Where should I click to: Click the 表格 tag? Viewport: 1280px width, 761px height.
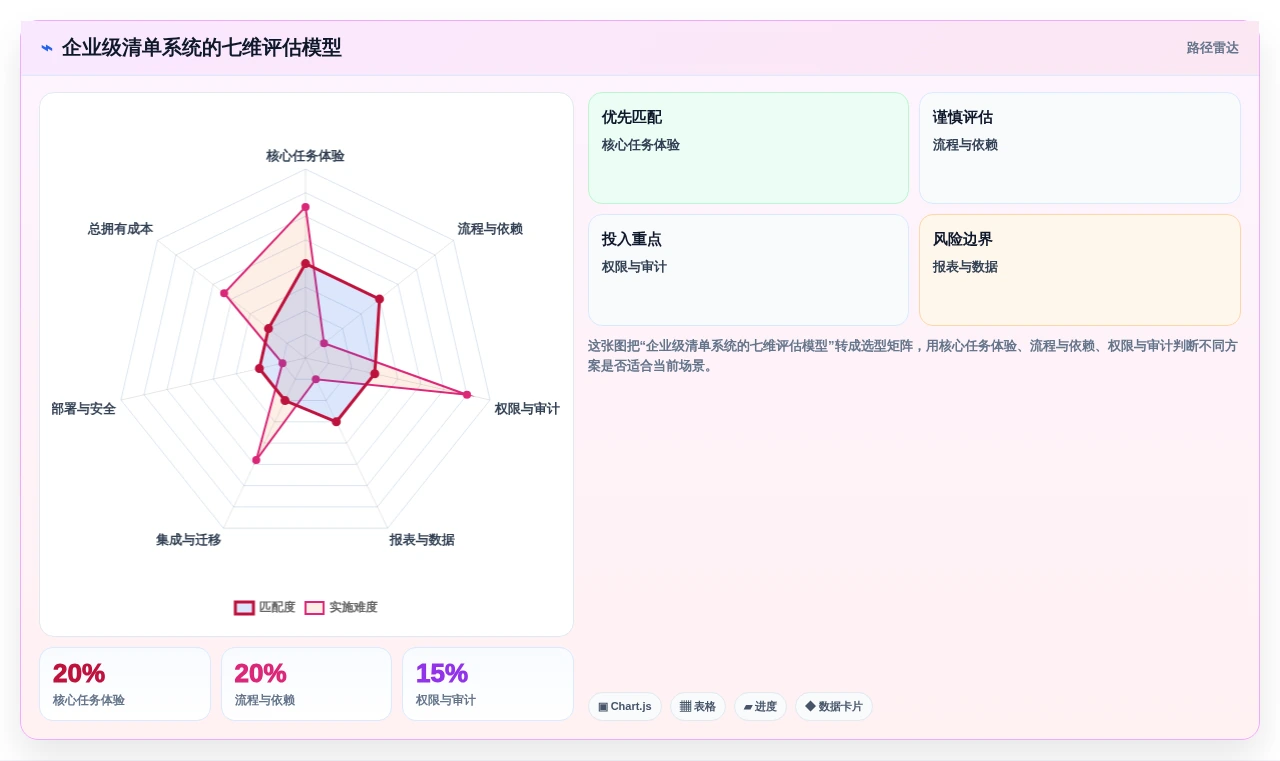click(698, 706)
